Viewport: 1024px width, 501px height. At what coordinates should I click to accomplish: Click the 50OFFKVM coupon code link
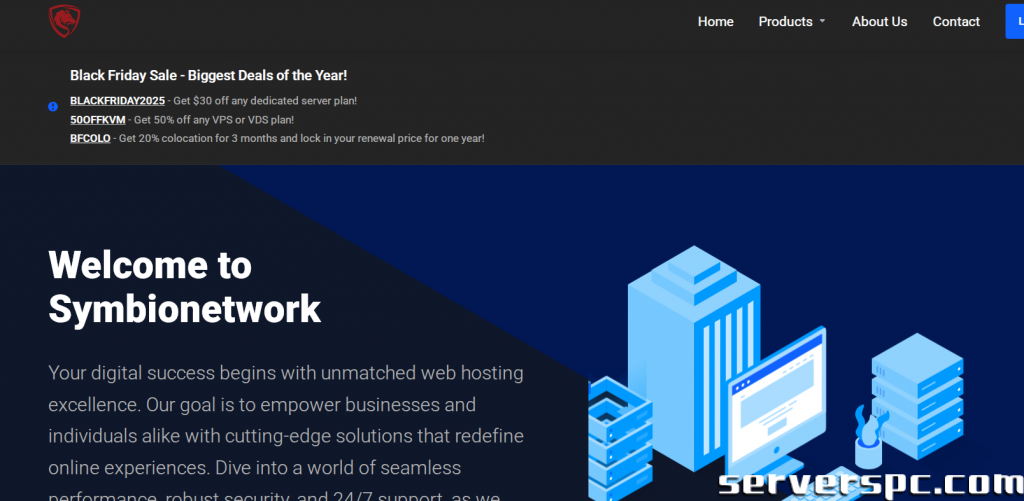[98, 120]
